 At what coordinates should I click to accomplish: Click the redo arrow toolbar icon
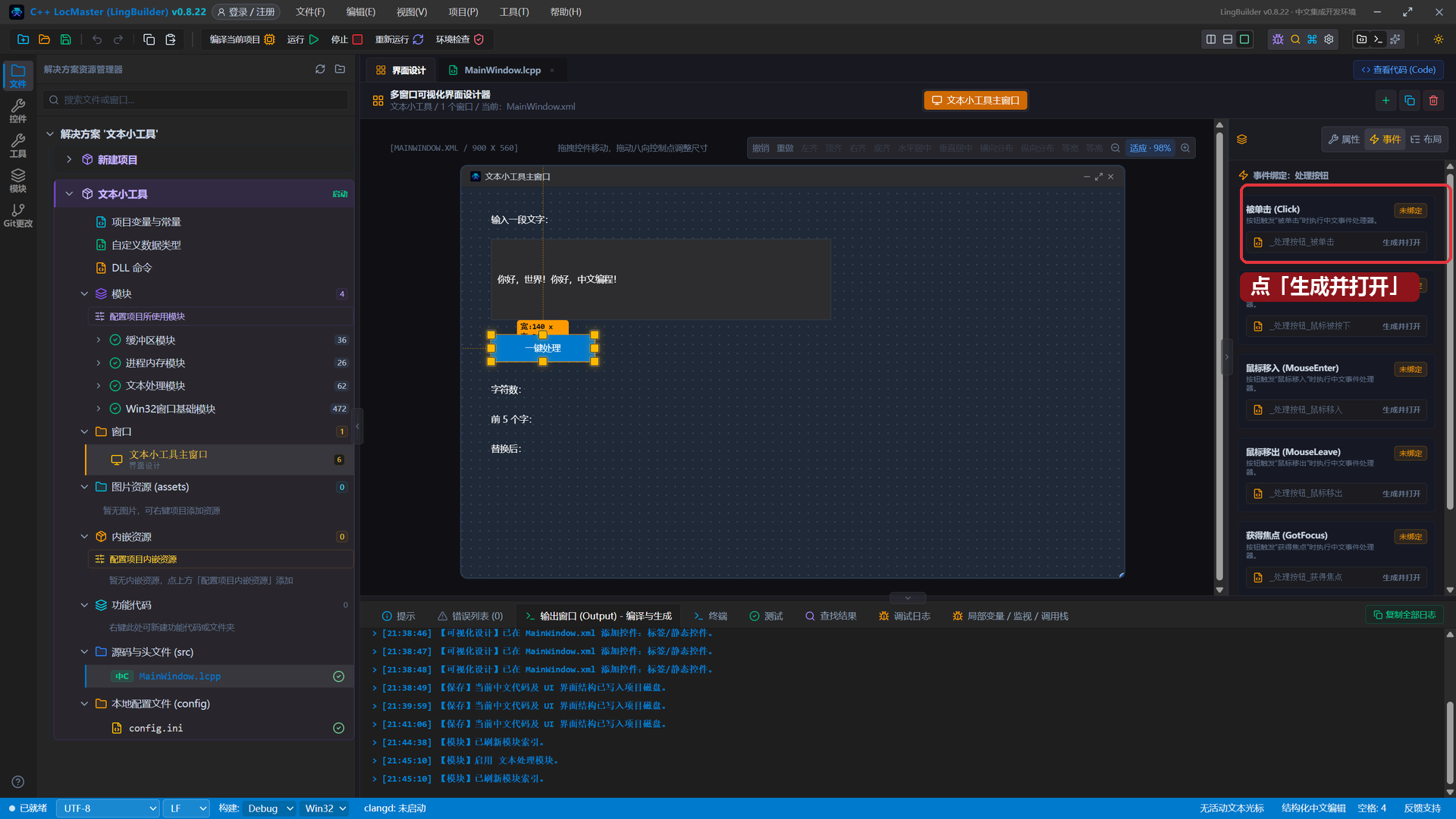[x=118, y=39]
